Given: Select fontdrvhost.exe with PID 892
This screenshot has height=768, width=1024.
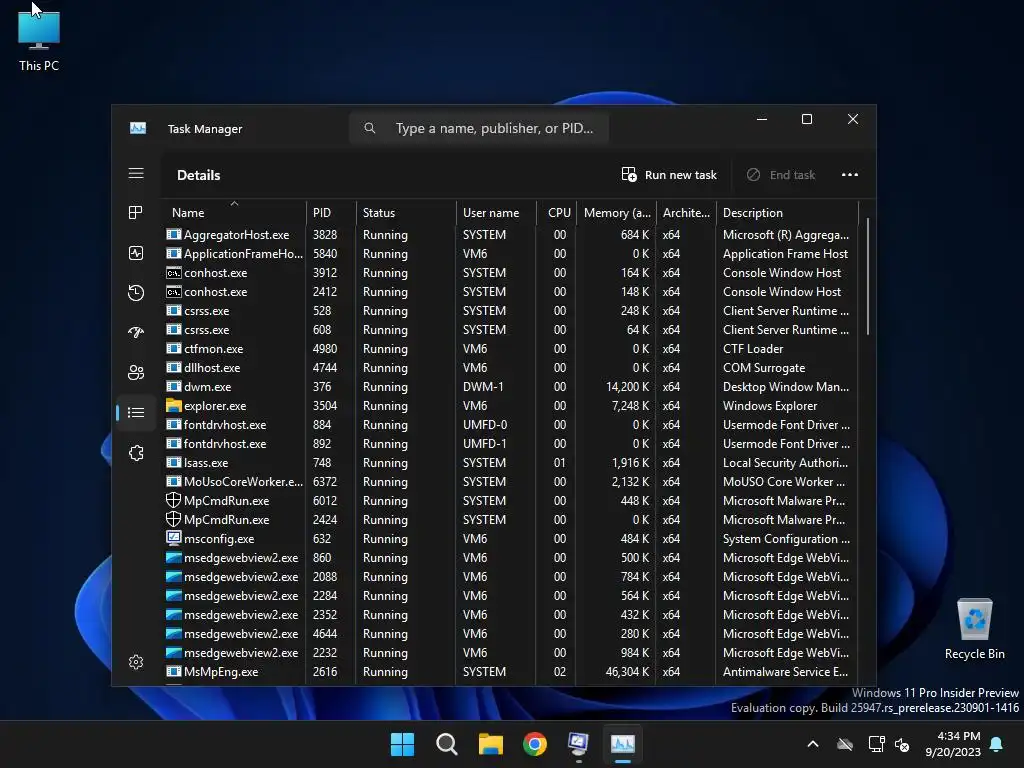Looking at the screenshot, I should (511, 443).
